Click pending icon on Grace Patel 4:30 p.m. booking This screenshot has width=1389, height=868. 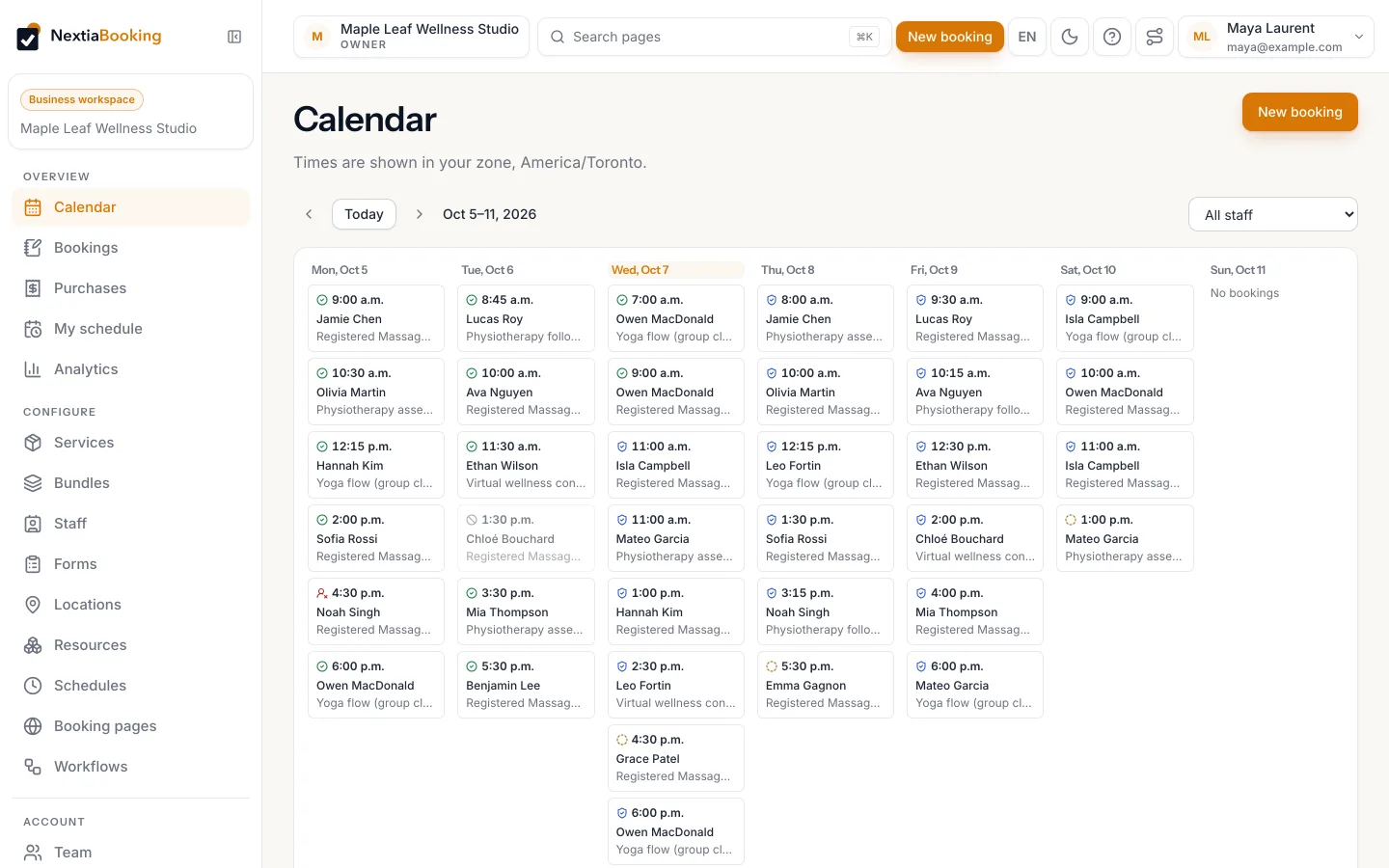pyautogui.click(x=622, y=740)
